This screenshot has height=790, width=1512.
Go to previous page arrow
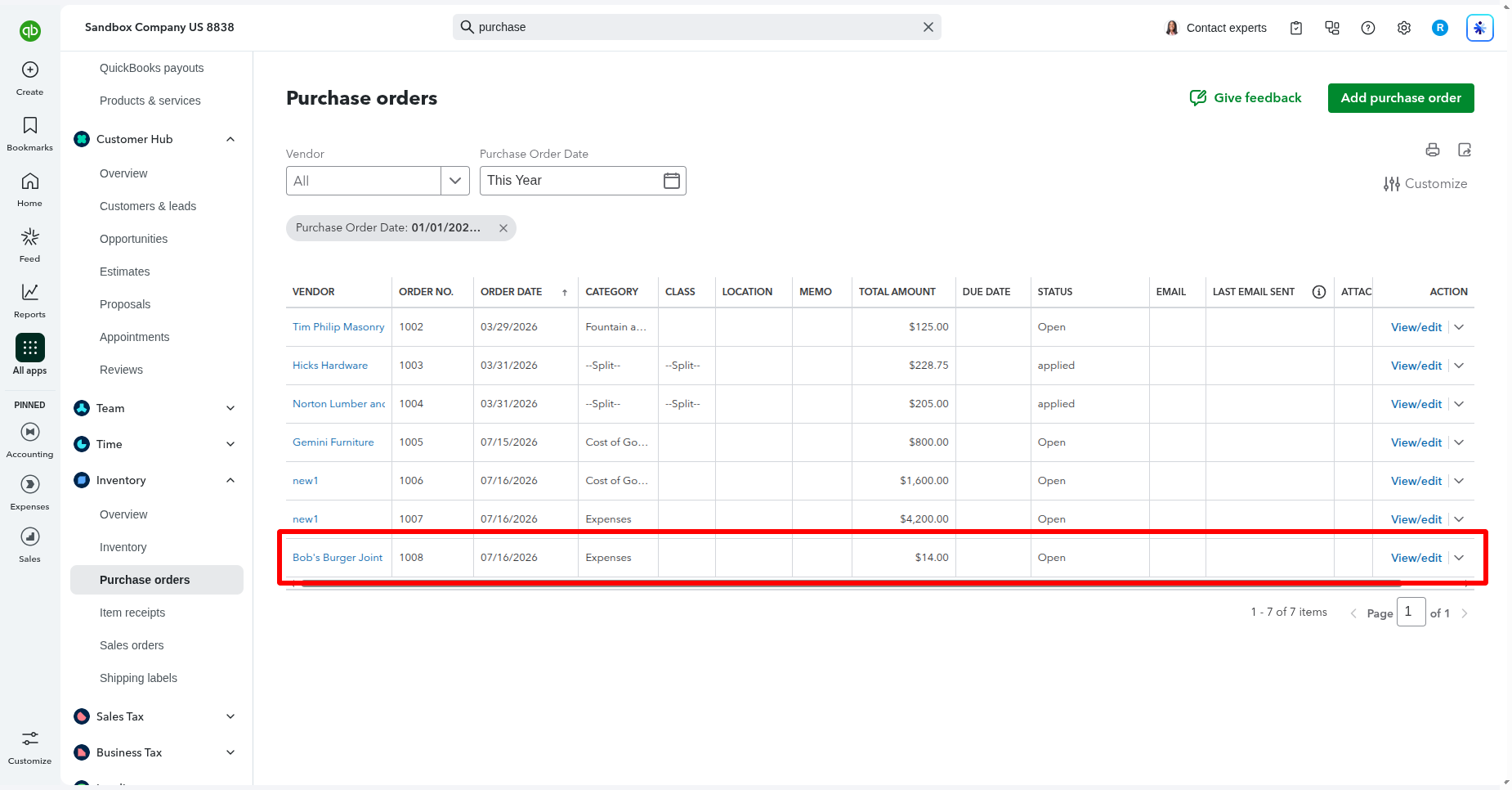click(1353, 613)
